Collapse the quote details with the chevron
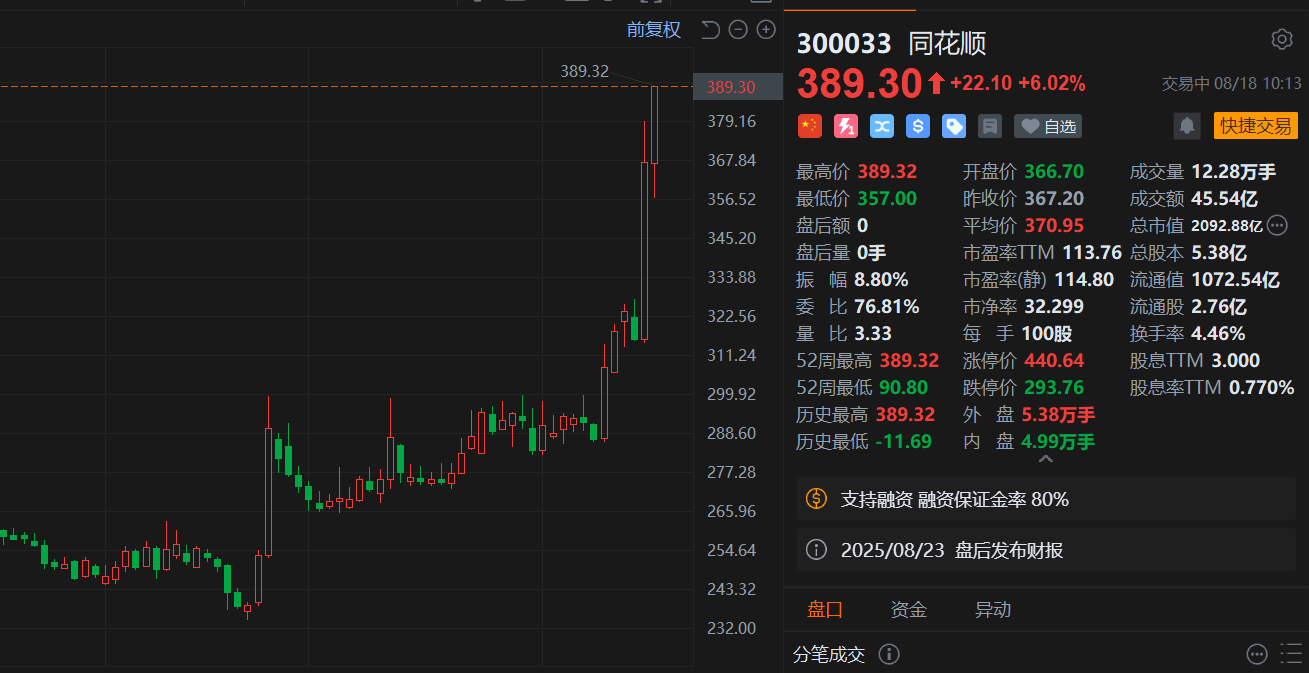 (1045, 460)
